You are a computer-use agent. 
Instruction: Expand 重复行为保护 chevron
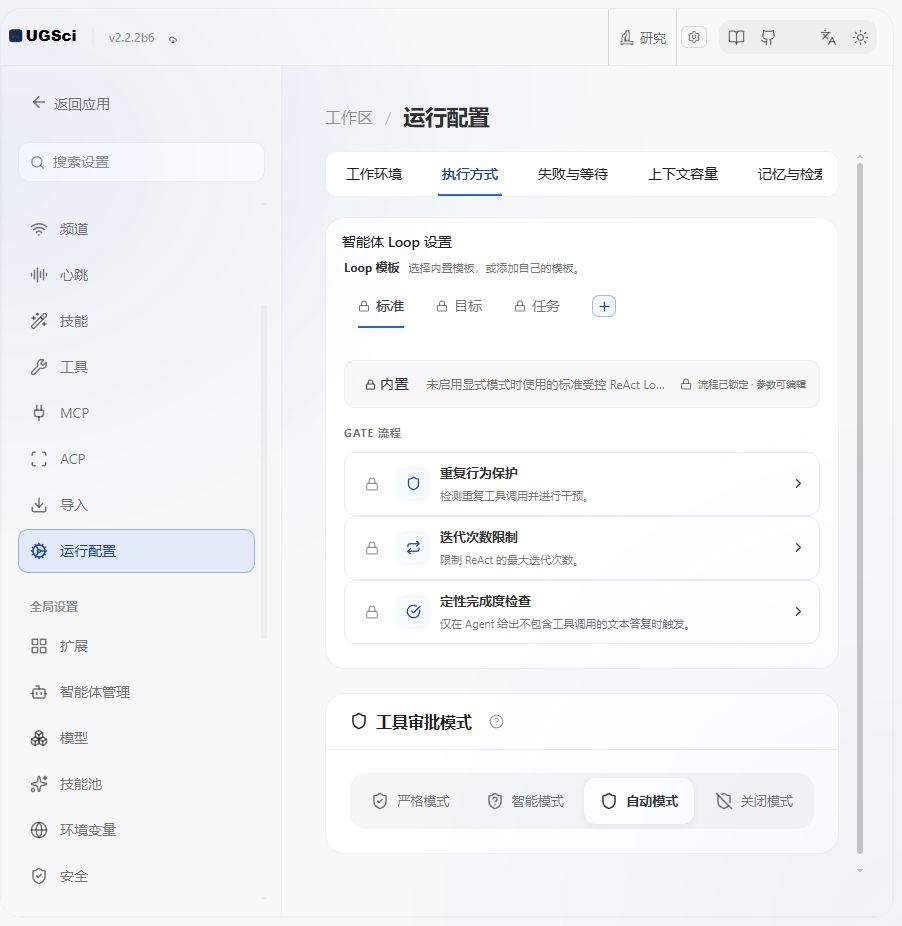798,484
